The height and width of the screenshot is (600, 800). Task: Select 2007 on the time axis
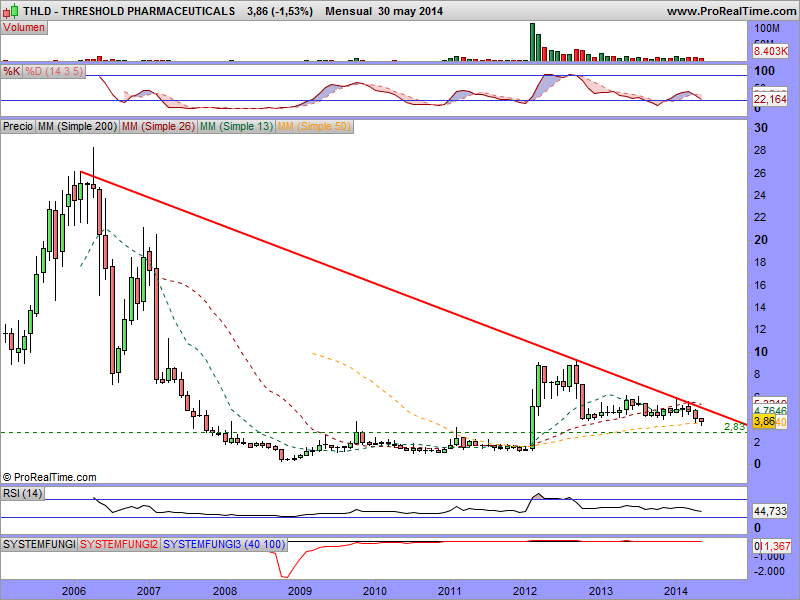(149, 591)
